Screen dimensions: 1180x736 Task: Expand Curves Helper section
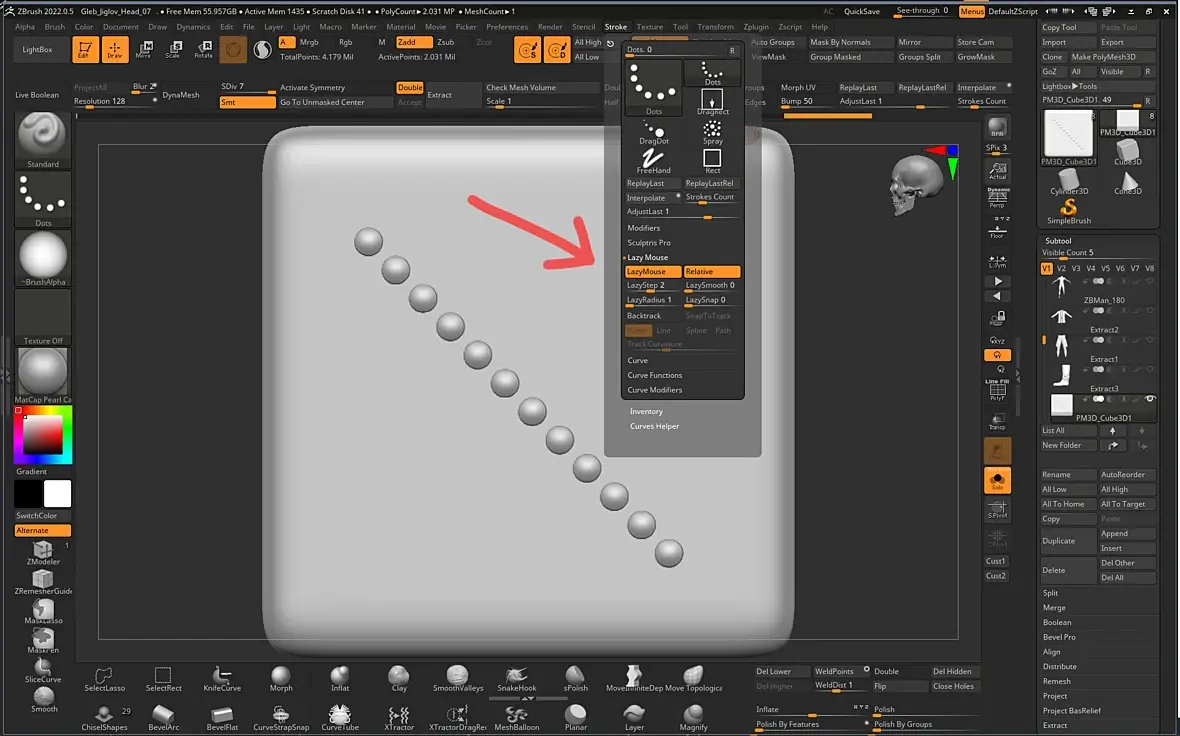coord(654,426)
